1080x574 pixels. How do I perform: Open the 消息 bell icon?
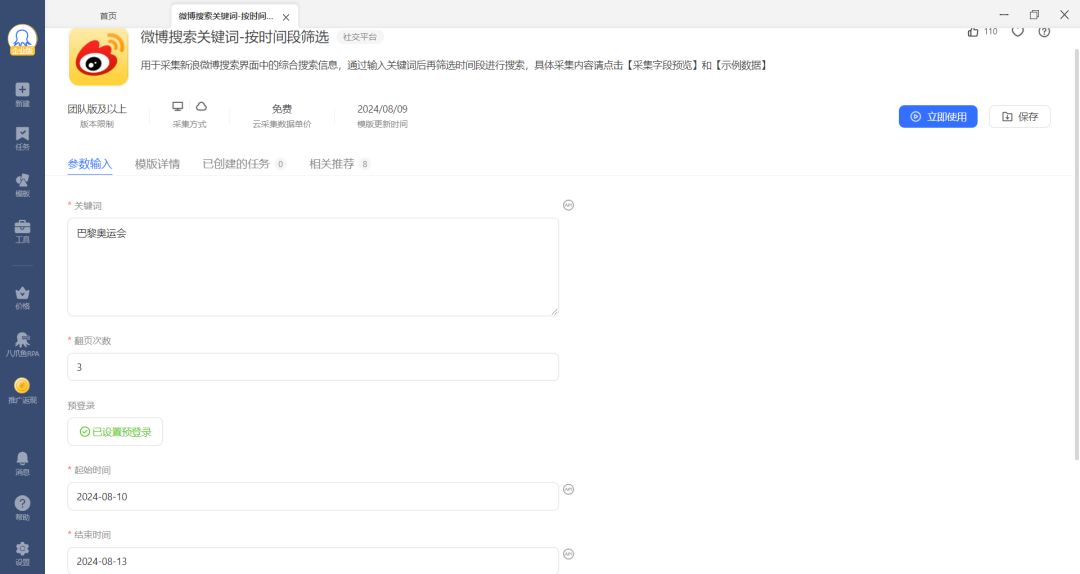22,464
